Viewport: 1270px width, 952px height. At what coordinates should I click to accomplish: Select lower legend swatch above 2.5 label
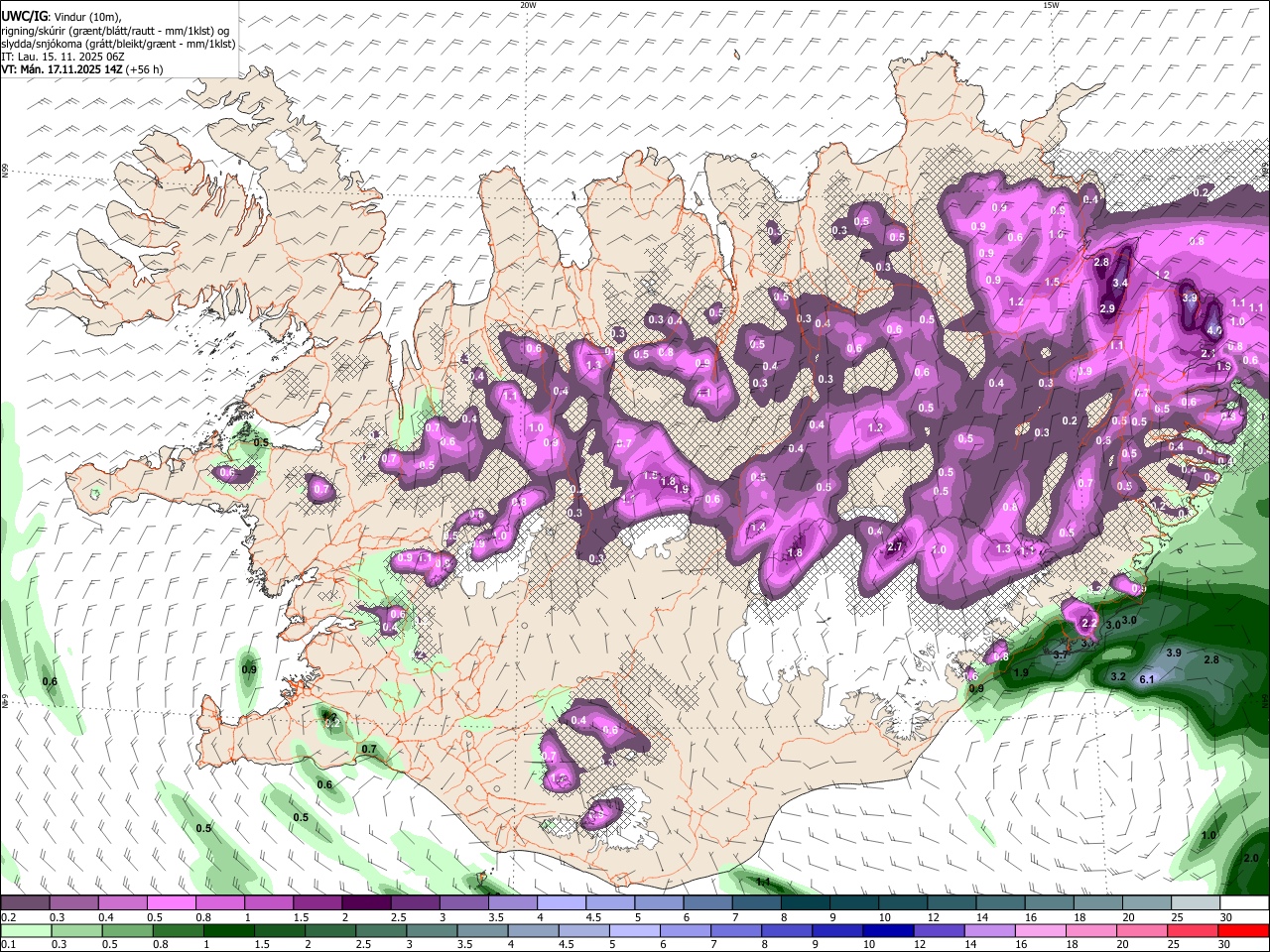381,931
